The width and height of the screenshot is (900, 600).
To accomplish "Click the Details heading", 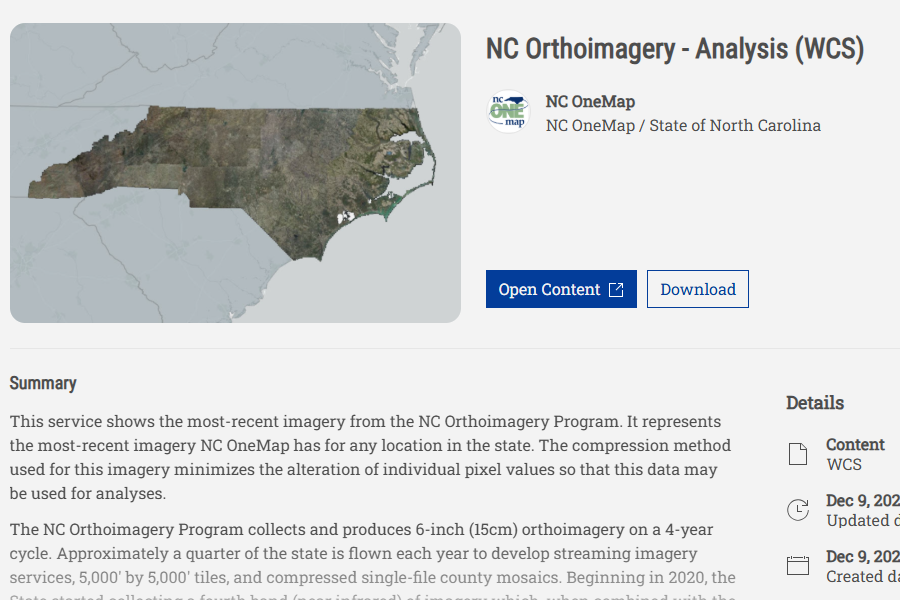I will click(815, 403).
